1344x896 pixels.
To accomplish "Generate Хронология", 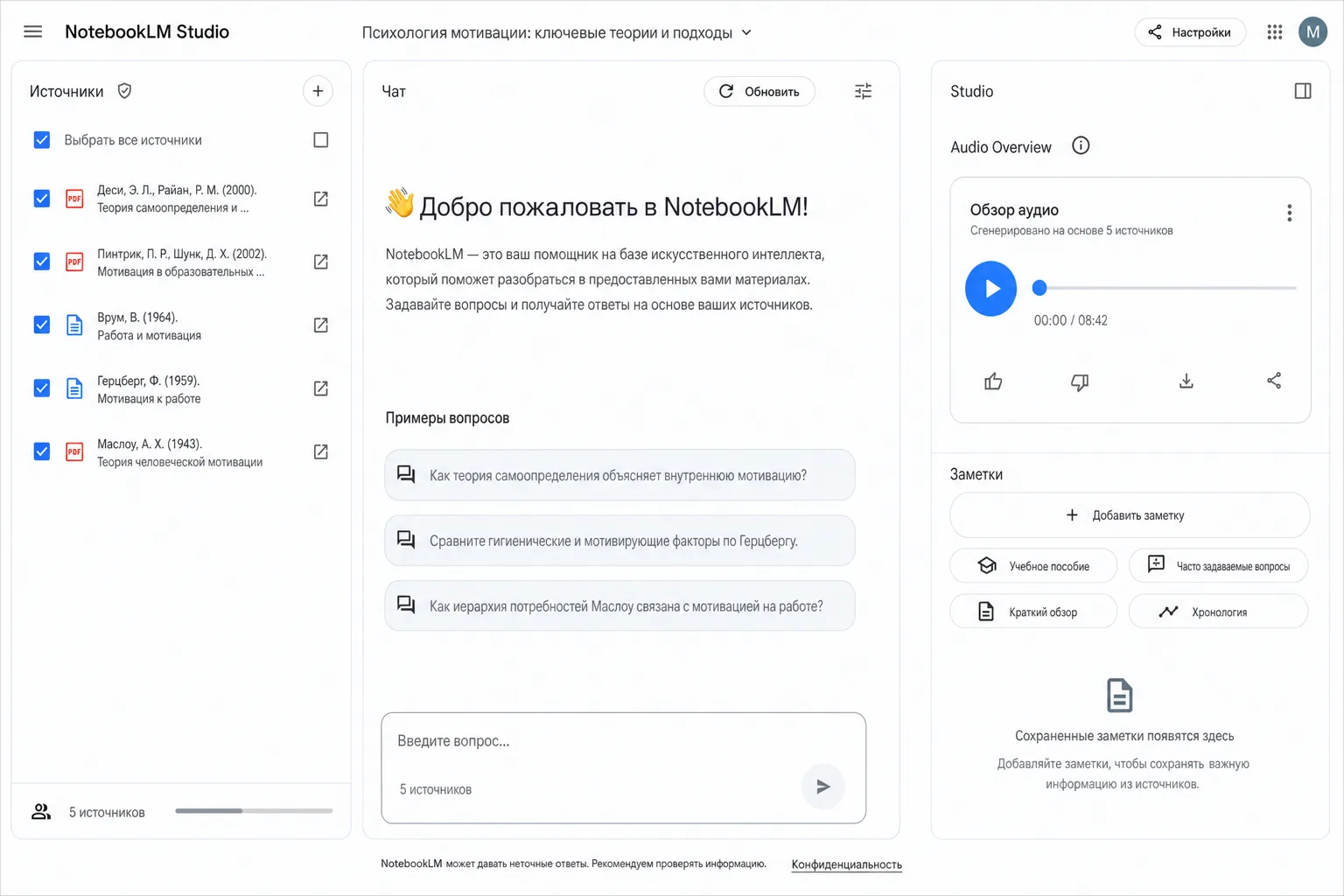I will (x=1218, y=612).
